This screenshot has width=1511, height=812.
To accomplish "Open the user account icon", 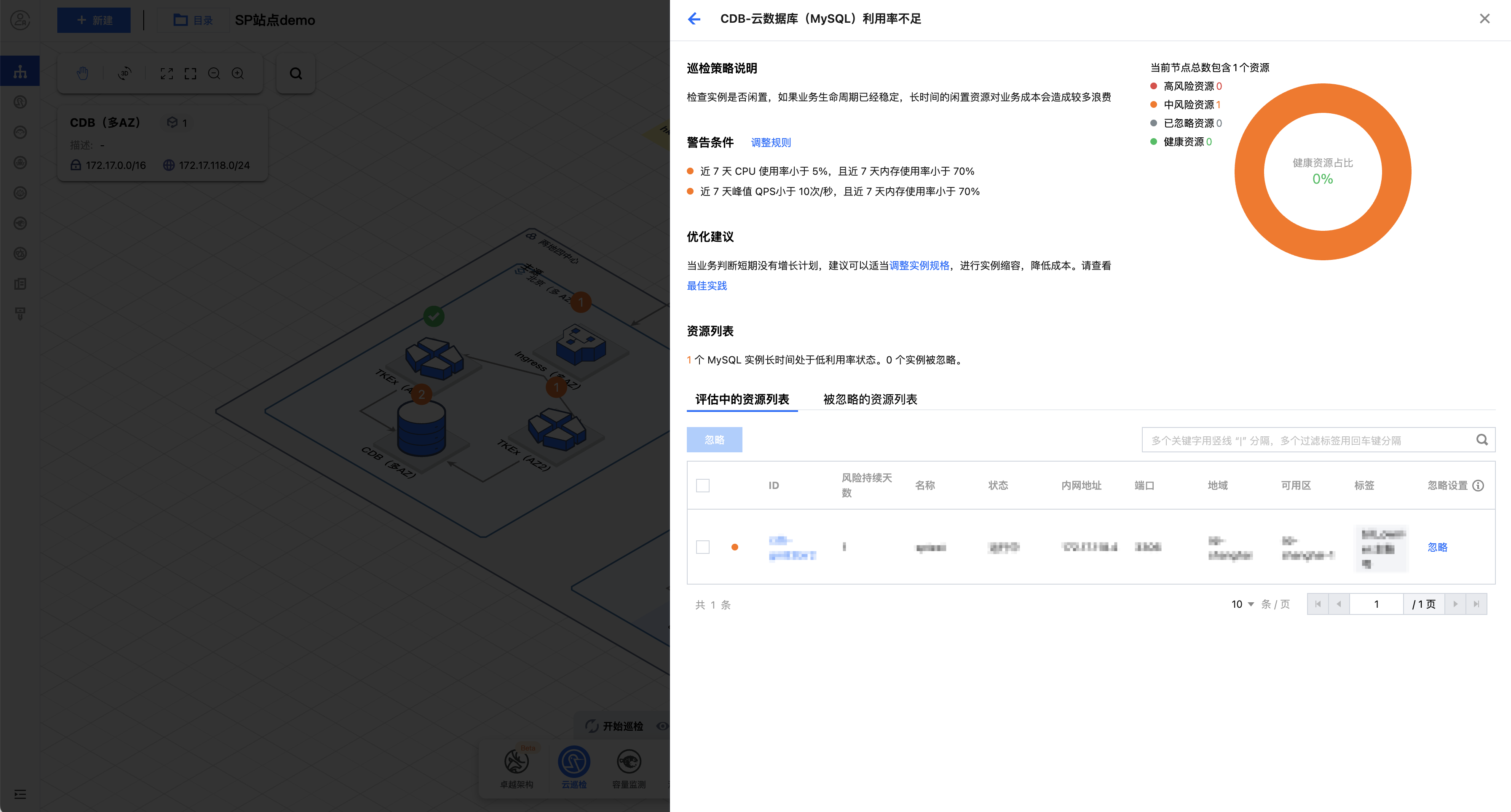I will pos(20,20).
